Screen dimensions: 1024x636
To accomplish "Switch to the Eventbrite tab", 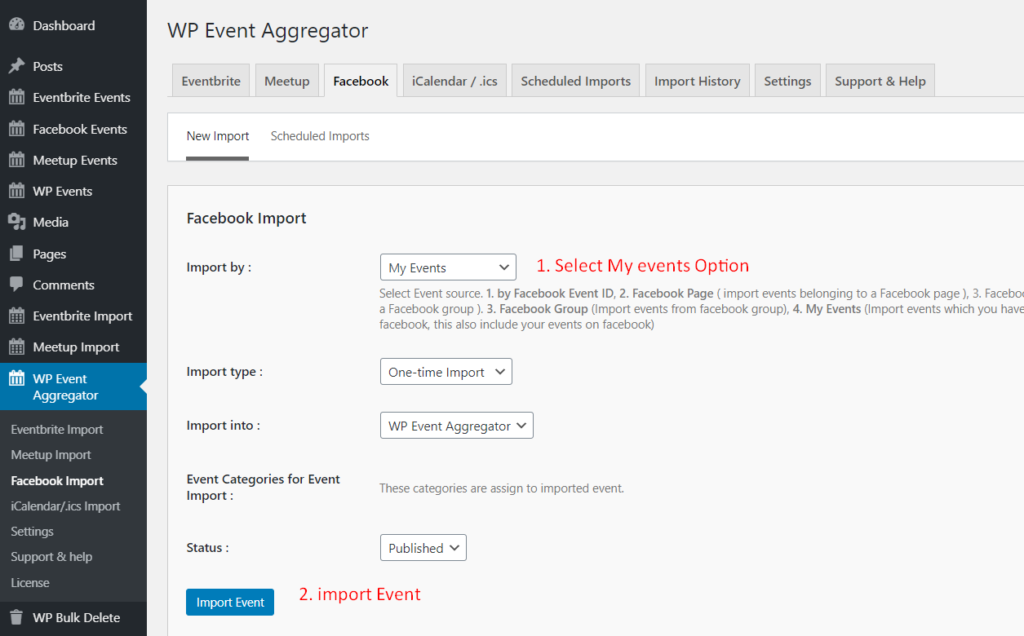I will click(211, 81).
